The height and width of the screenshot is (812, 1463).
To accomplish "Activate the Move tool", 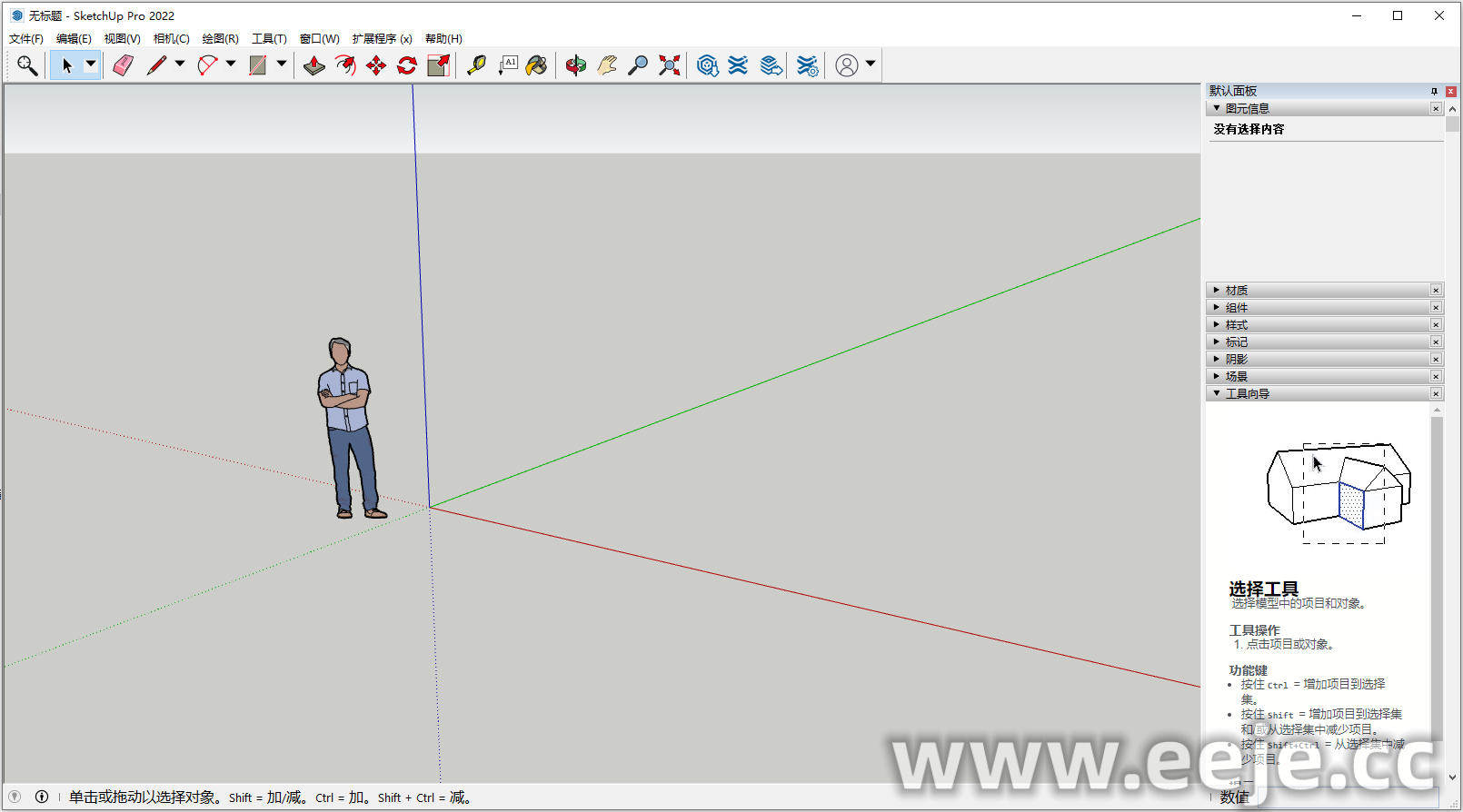I will tap(376, 65).
